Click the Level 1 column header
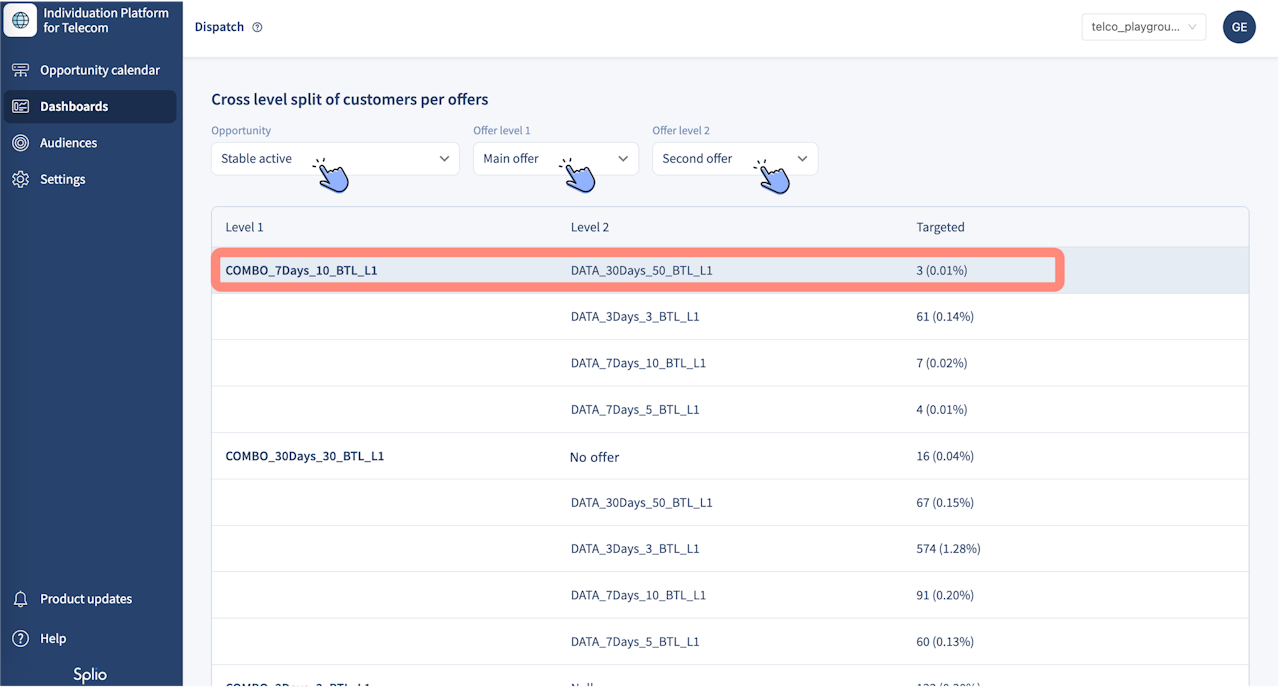Viewport: 1280px width, 687px height. coord(244,227)
